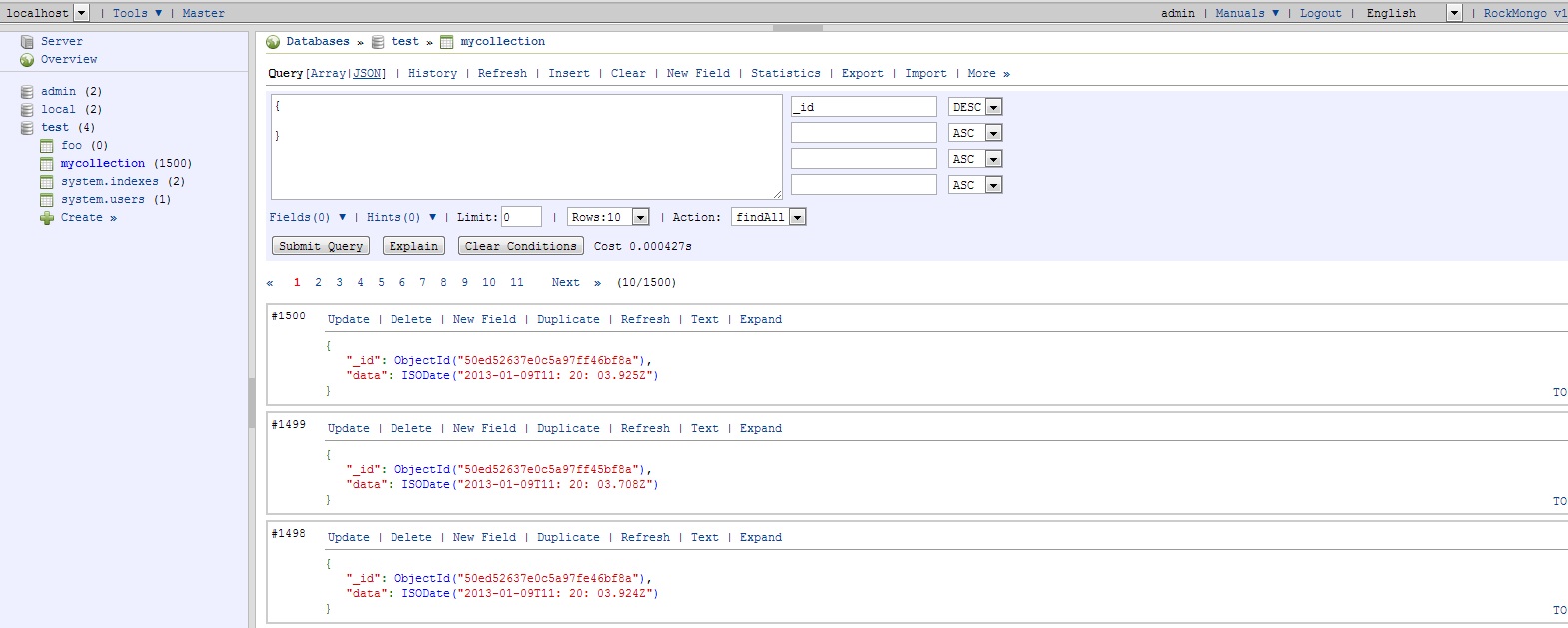
Task: Click the Logout link
Action: 1320,13
